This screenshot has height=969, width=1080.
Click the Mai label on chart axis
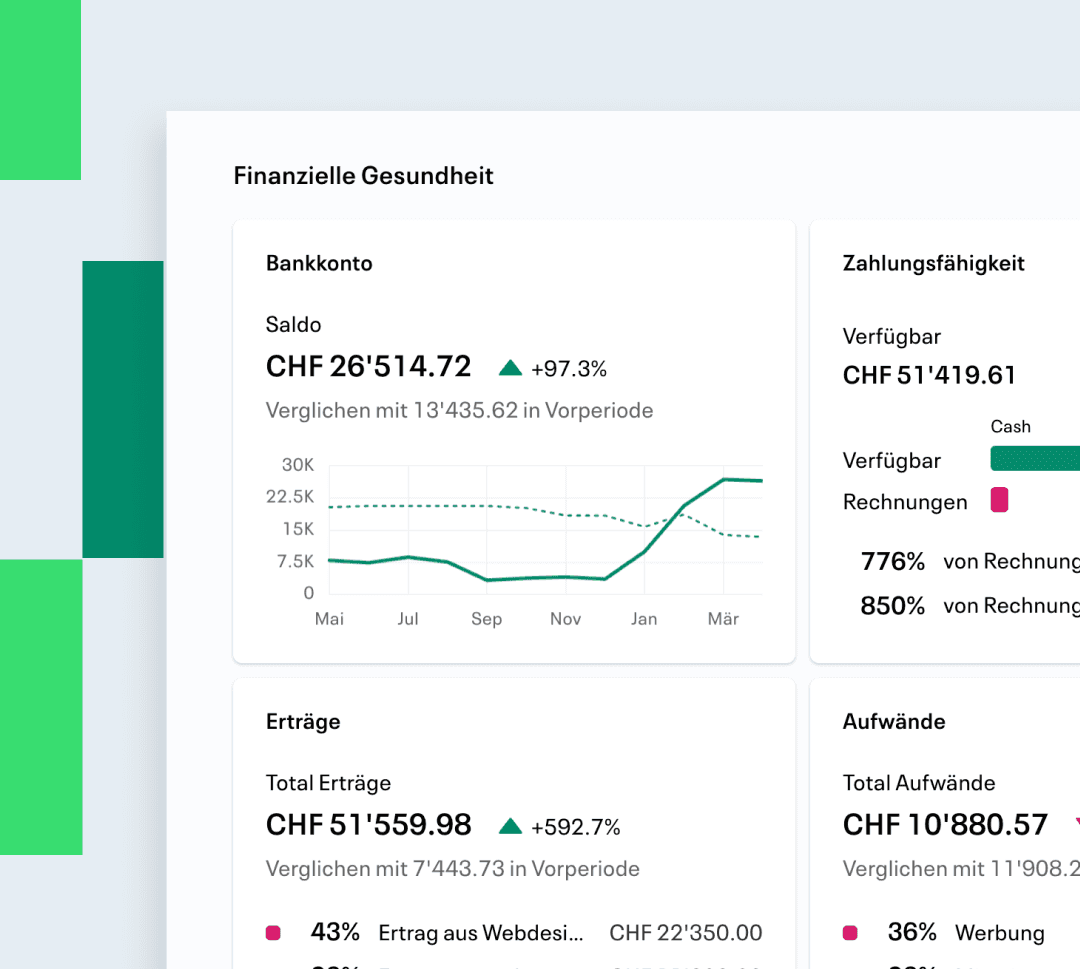coord(329,619)
